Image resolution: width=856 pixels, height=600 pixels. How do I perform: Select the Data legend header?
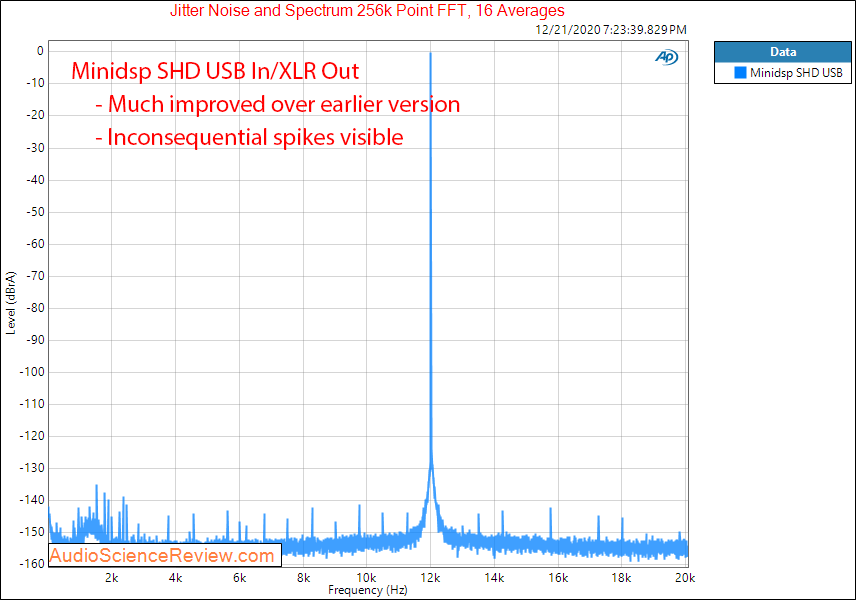pos(782,52)
